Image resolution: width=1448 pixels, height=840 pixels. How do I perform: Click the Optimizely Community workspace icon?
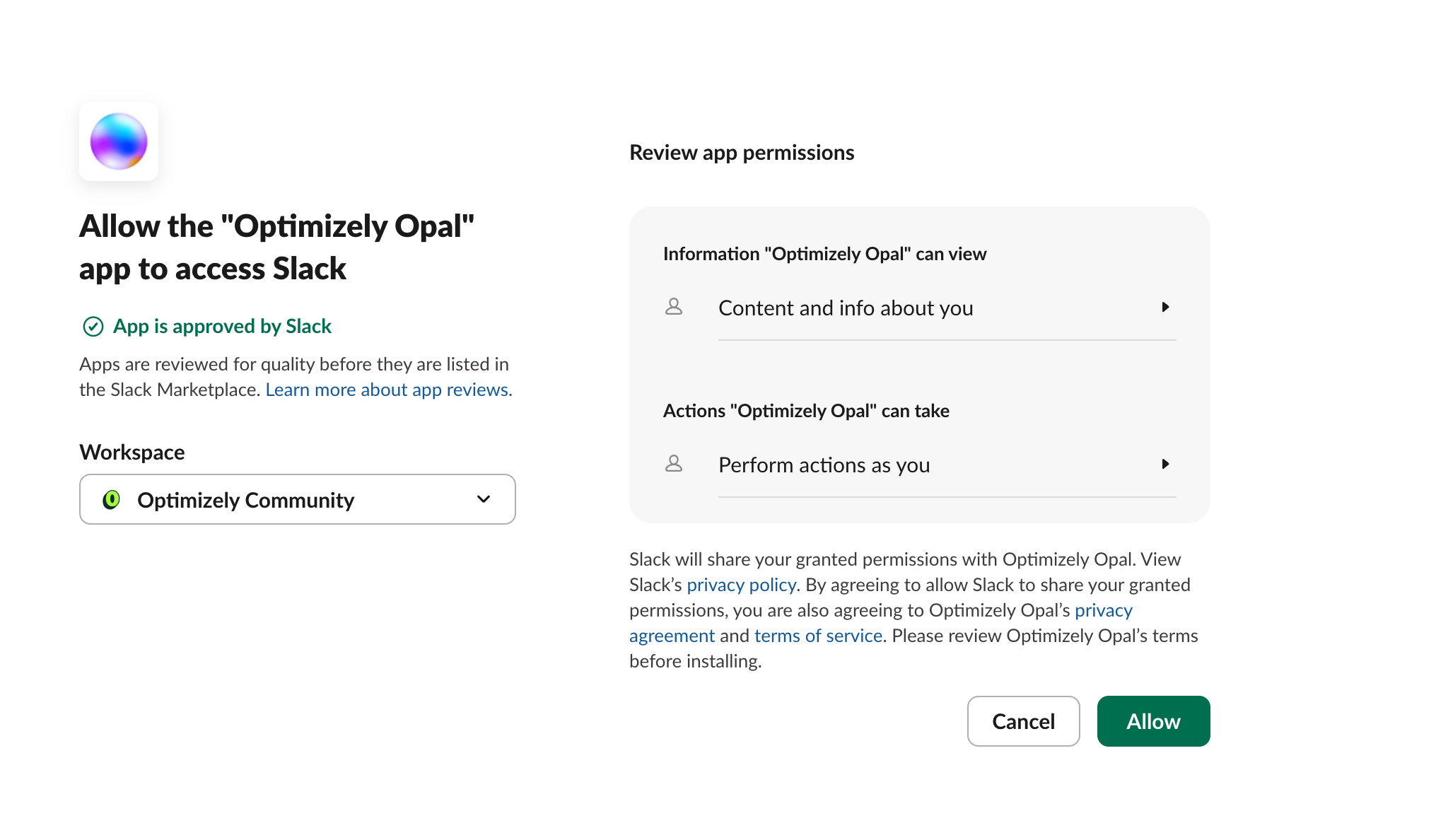click(x=112, y=500)
